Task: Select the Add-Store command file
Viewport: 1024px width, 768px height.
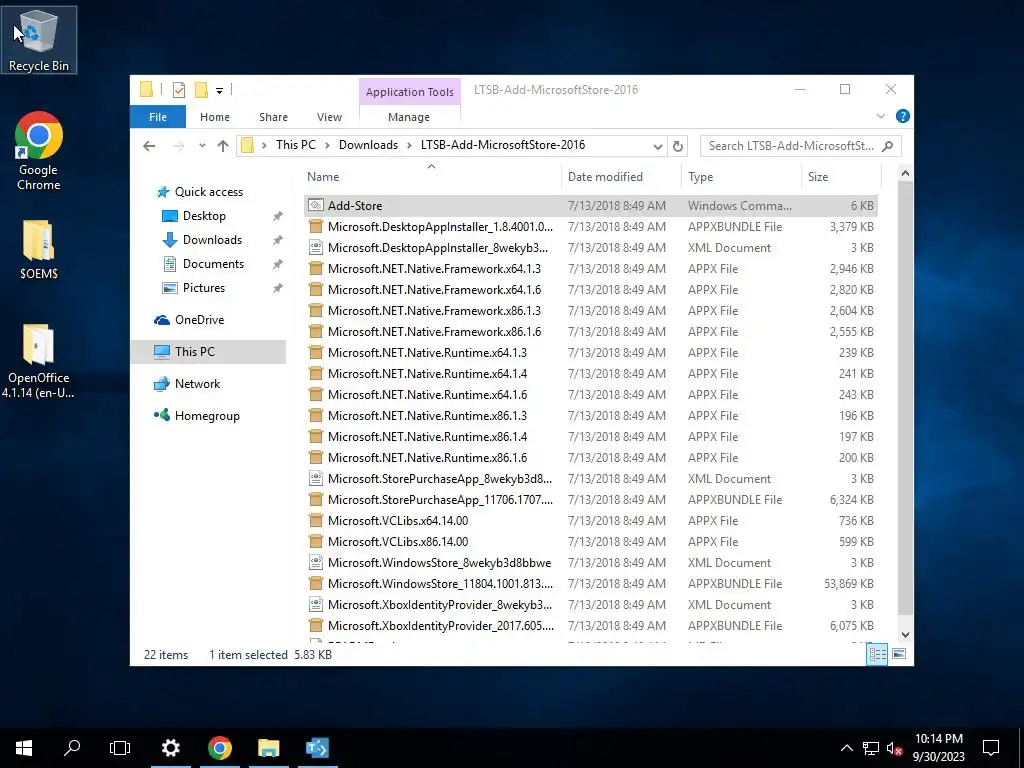Action: pyautogui.click(x=590, y=206)
